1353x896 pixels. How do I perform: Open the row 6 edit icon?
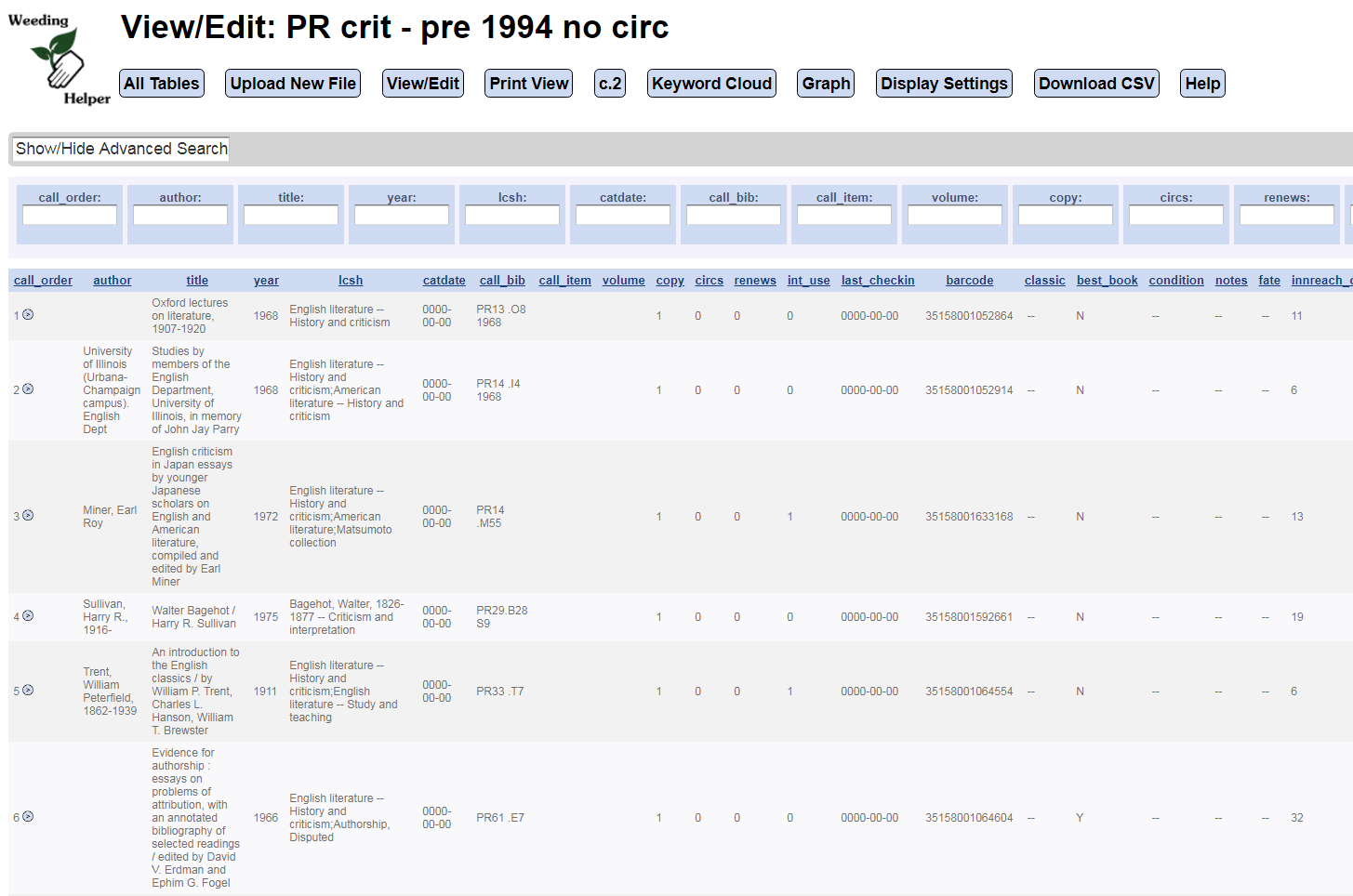pyautogui.click(x=28, y=817)
